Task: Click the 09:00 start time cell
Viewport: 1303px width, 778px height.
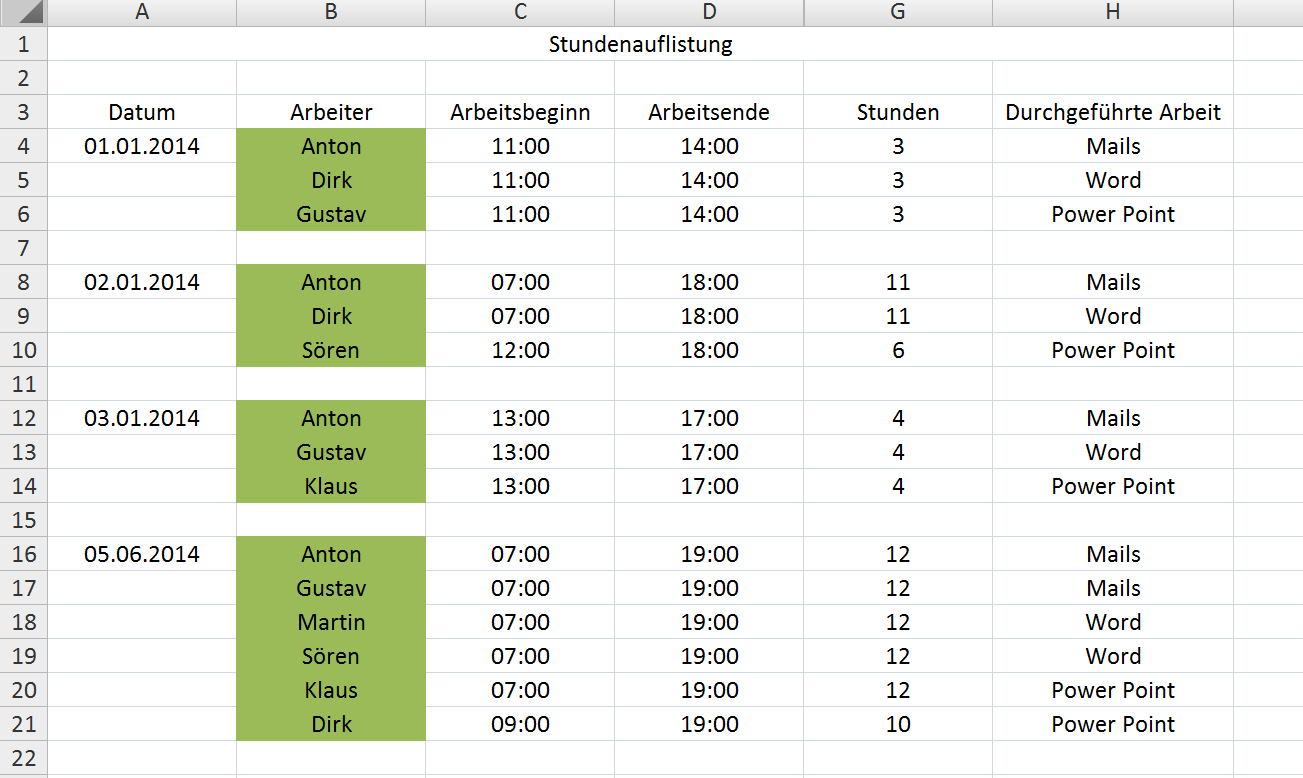Action: coord(520,724)
